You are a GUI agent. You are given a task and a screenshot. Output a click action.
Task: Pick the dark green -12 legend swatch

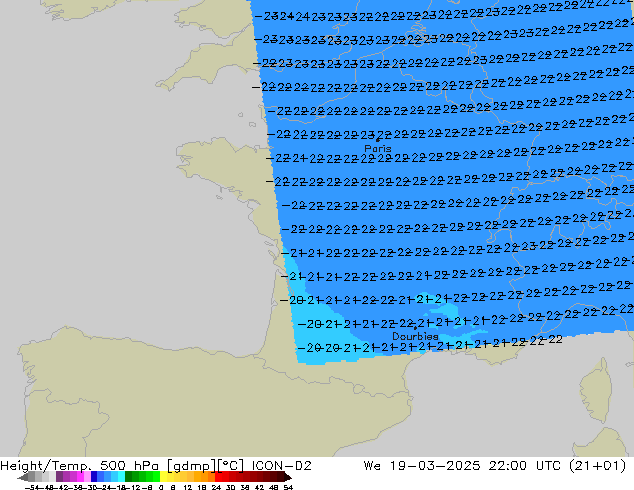click(x=129, y=476)
